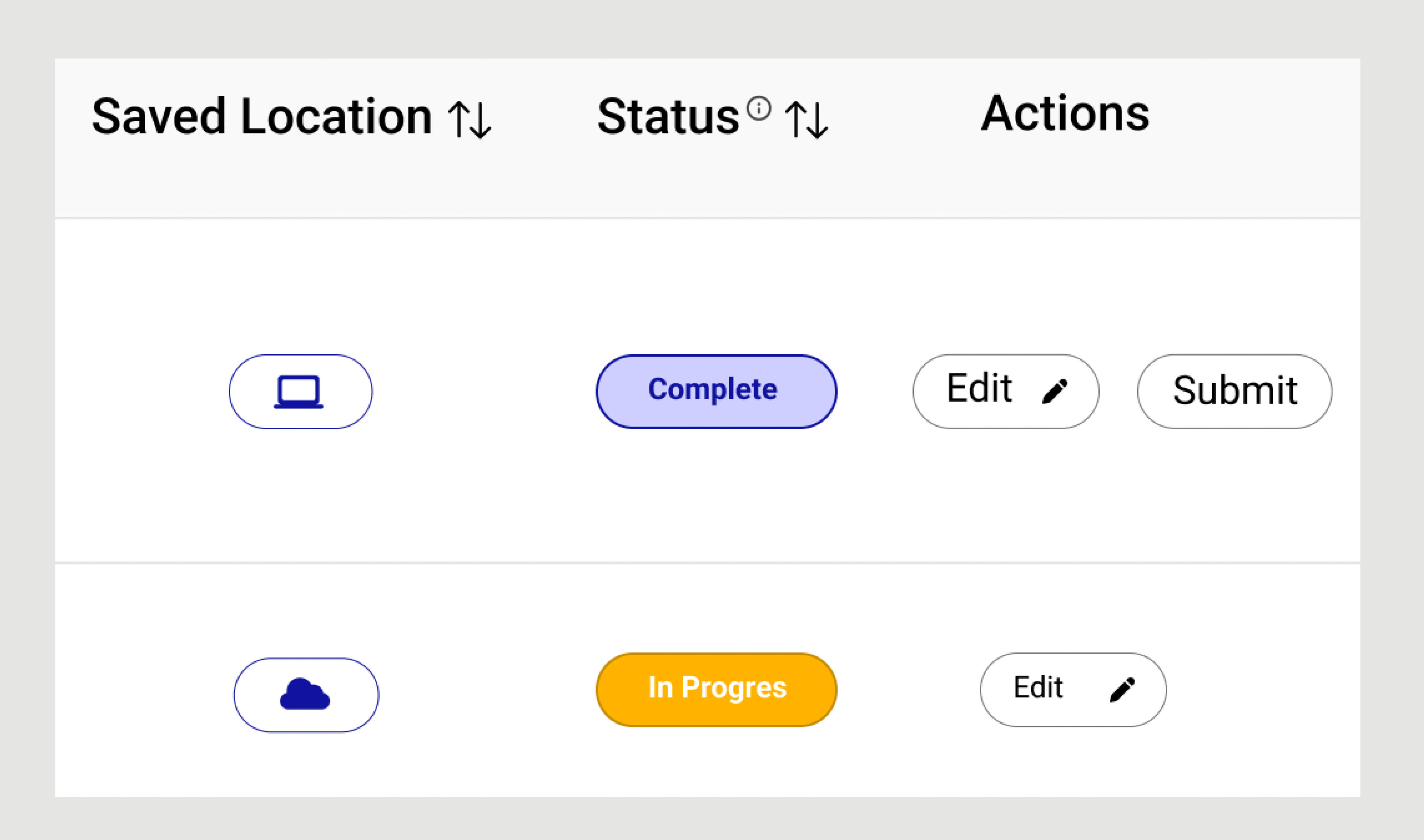Sort by the Saved Location header text
The image size is (1424, 840).
pos(261,117)
